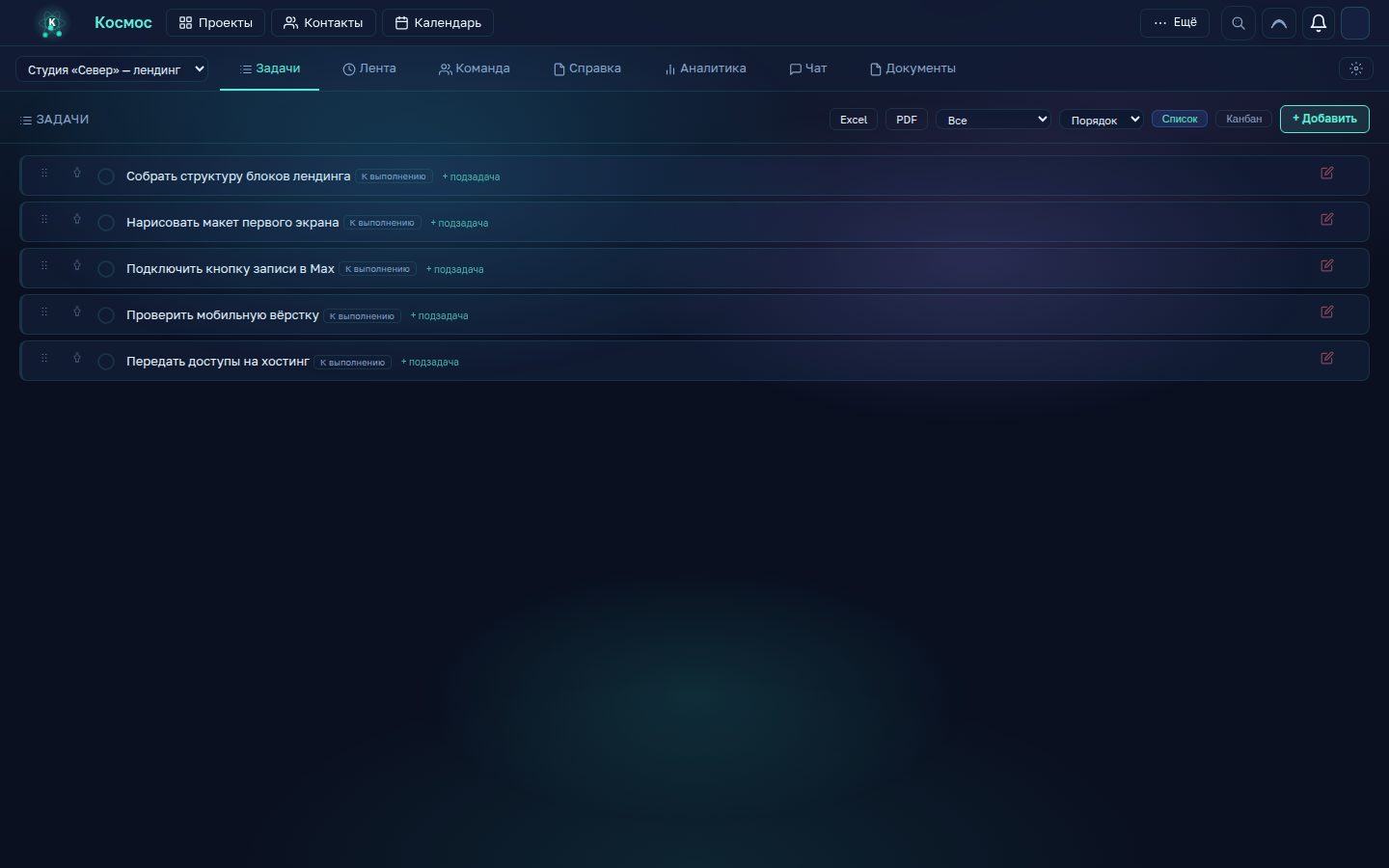Switch to Канбан view
1389x868 pixels.
(1243, 119)
